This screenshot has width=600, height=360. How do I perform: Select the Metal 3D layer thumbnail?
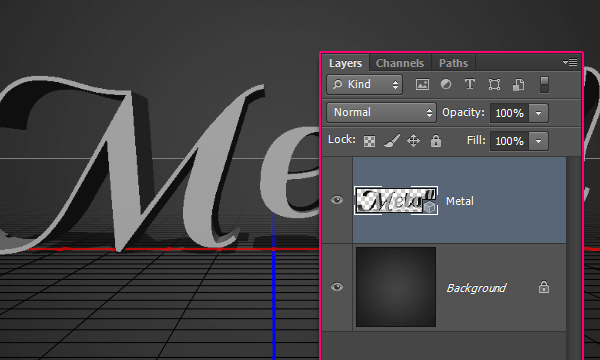point(396,200)
